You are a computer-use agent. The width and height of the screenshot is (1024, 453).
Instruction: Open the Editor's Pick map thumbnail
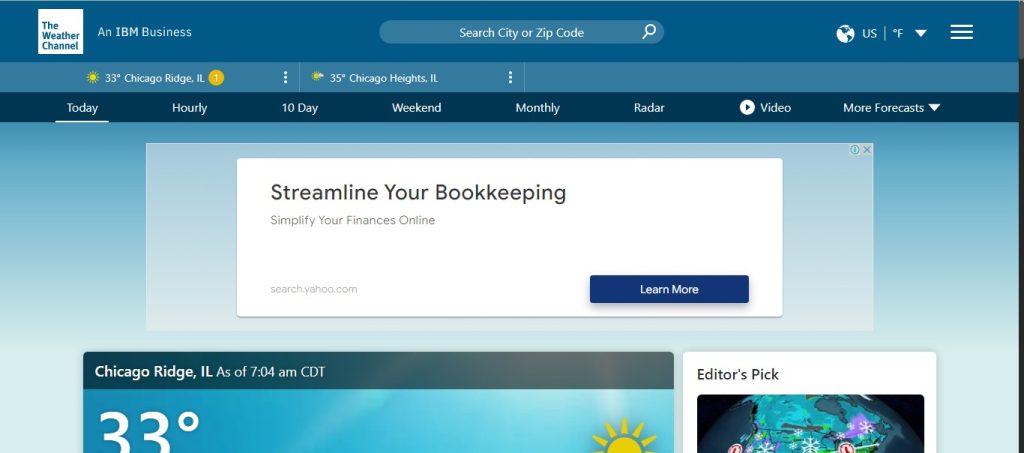810,424
